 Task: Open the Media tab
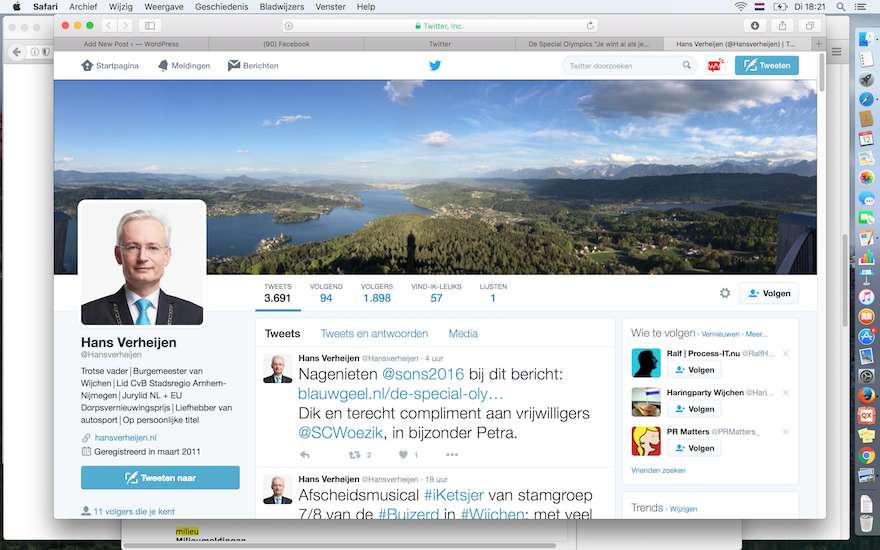click(462, 334)
